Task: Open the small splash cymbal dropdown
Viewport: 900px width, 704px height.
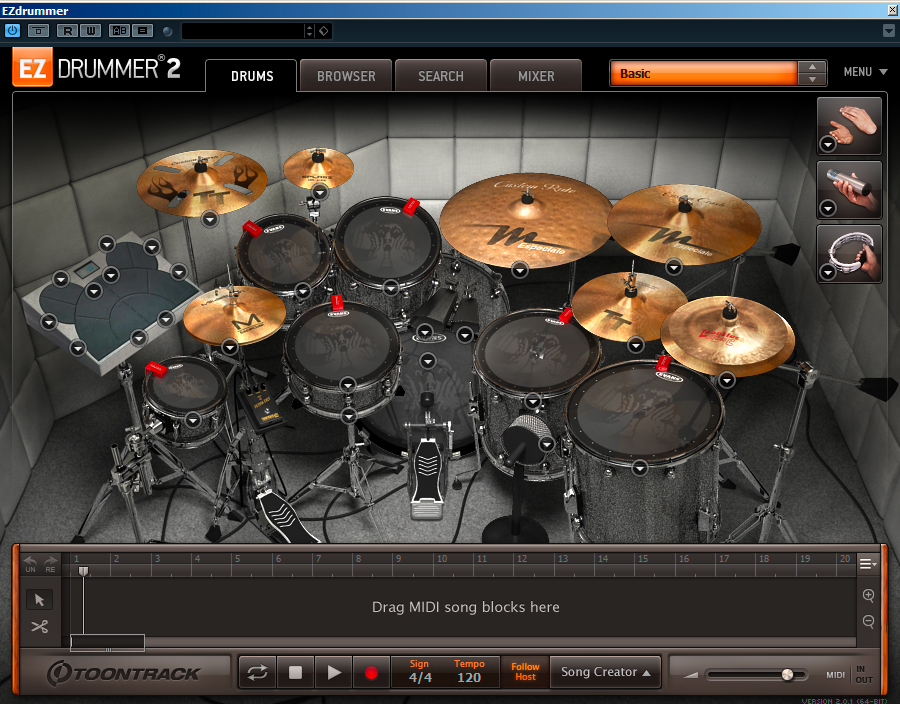Action: (320, 192)
